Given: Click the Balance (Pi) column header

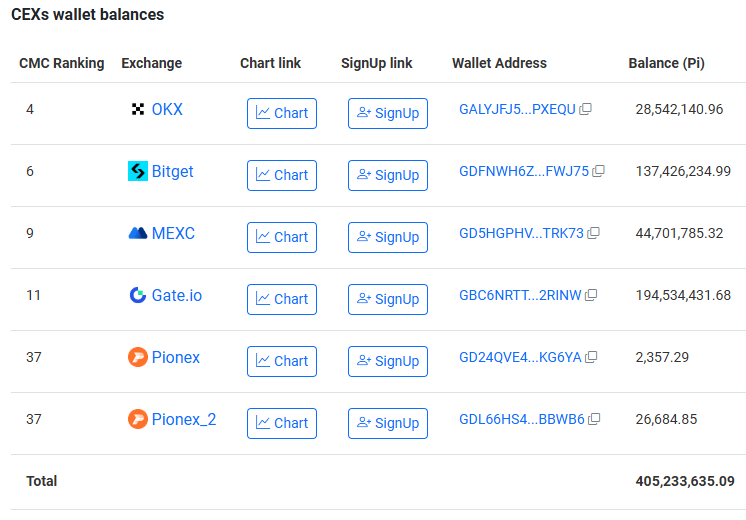Looking at the screenshot, I should (666, 63).
